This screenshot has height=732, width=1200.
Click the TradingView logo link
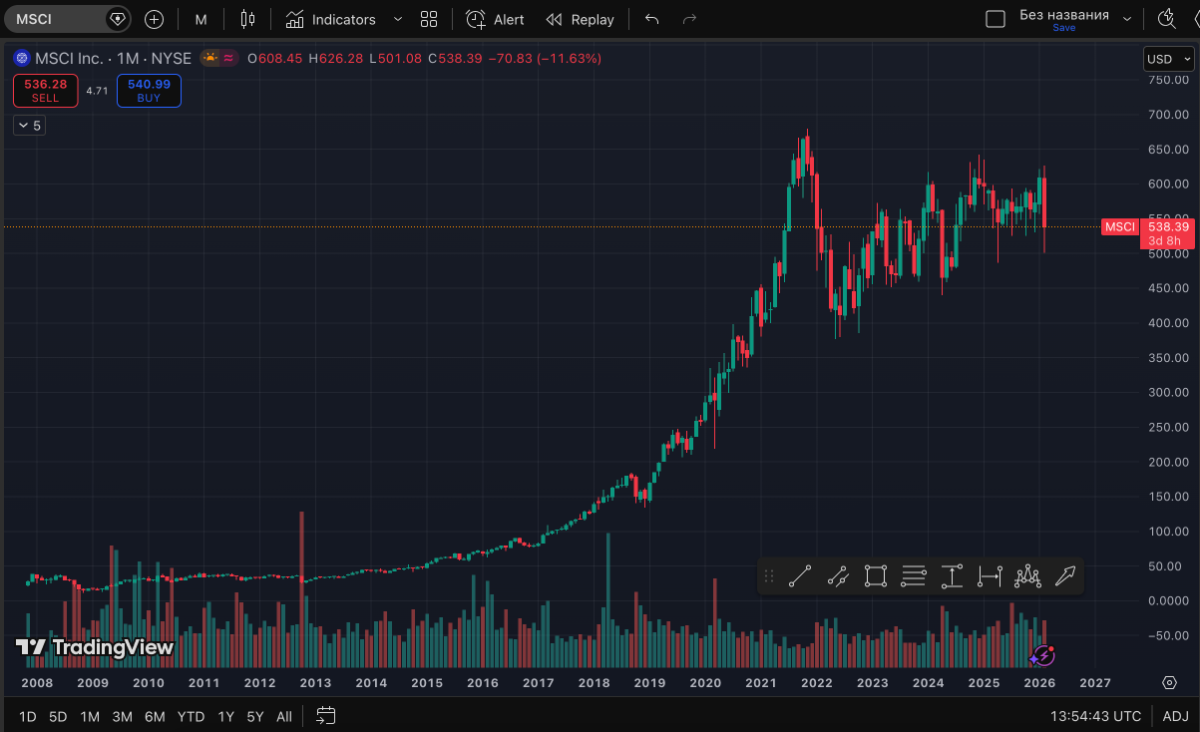tap(96, 647)
